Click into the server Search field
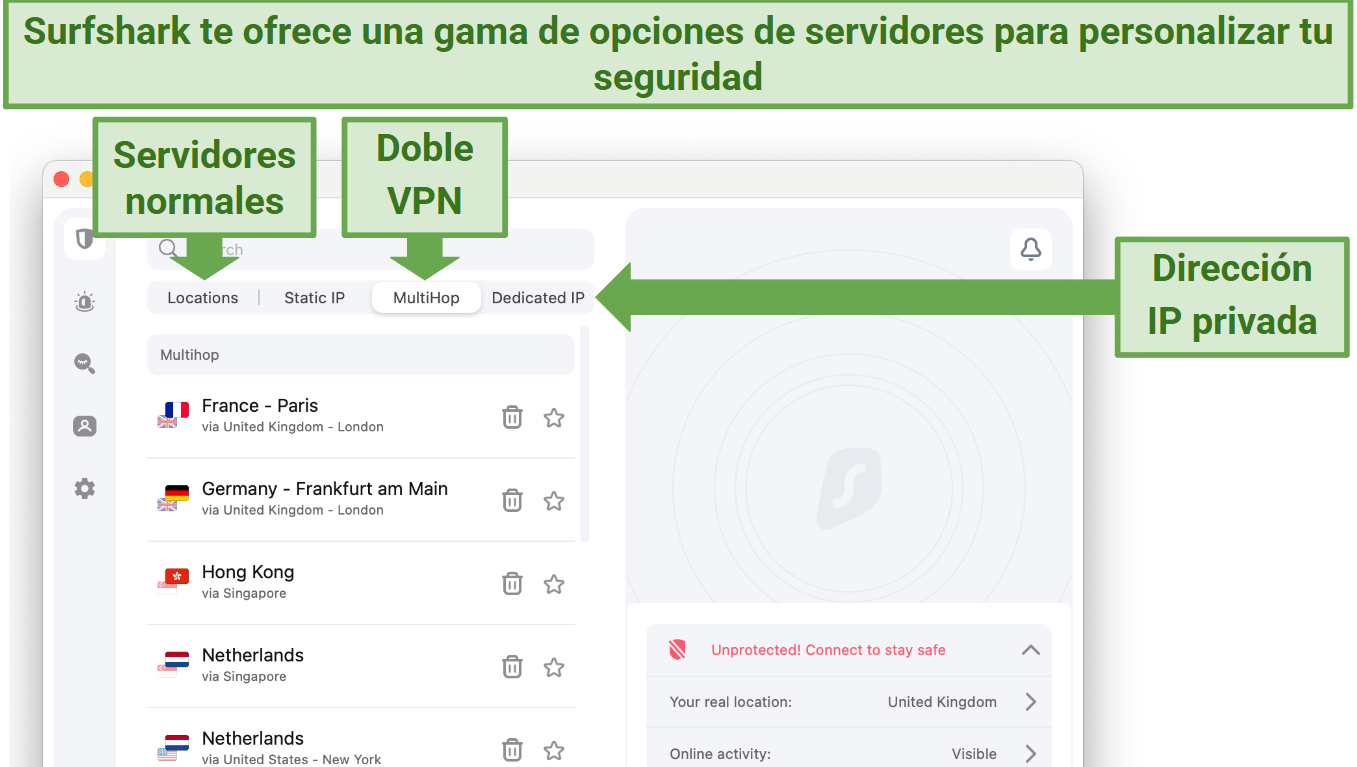 (x=370, y=249)
